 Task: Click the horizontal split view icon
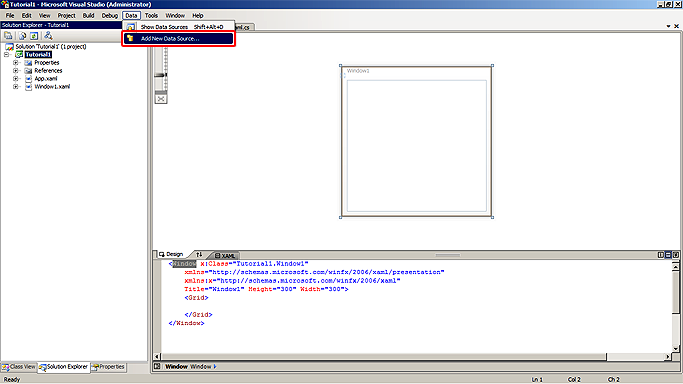pos(668,255)
